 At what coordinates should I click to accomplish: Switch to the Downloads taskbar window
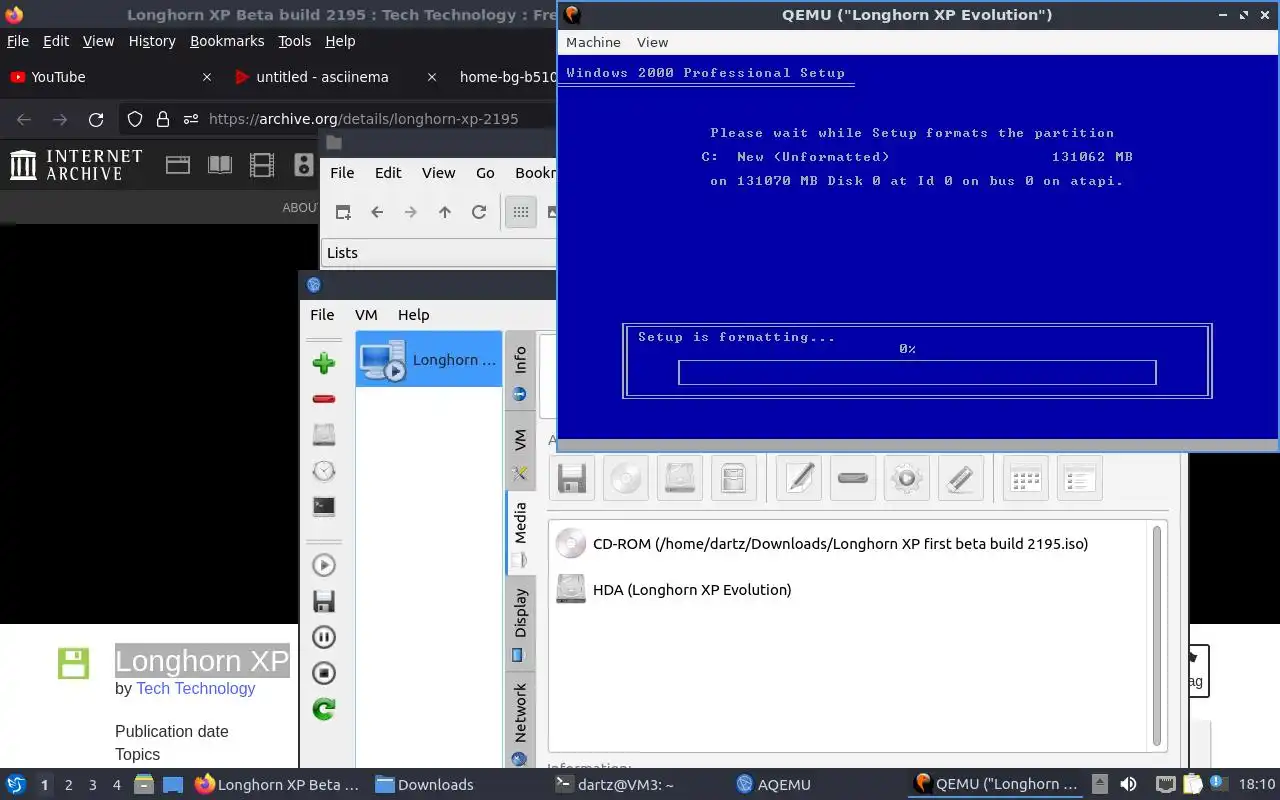pos(425,785)
